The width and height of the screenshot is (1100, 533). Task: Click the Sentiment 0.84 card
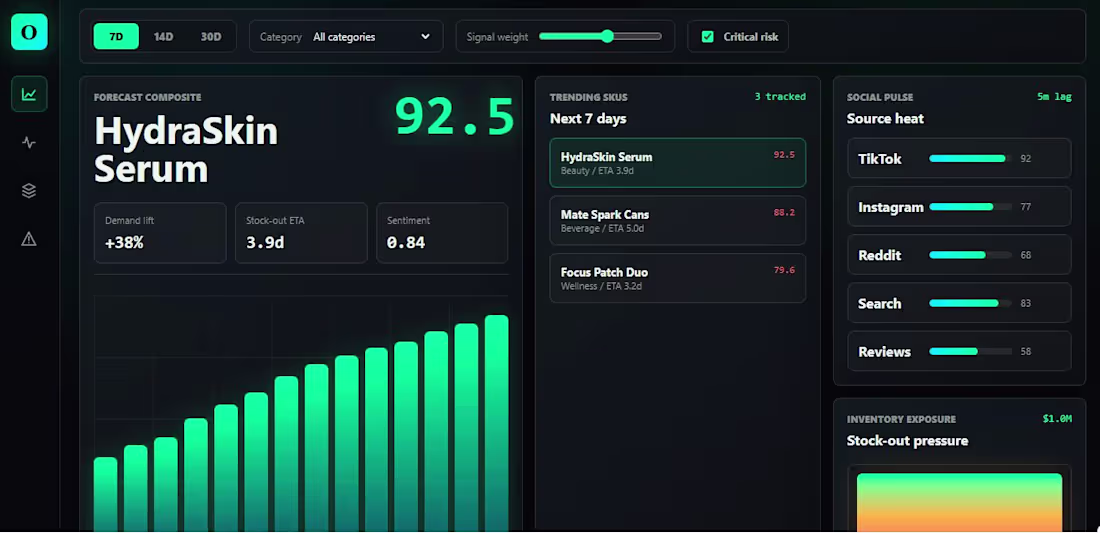point(443,233)
